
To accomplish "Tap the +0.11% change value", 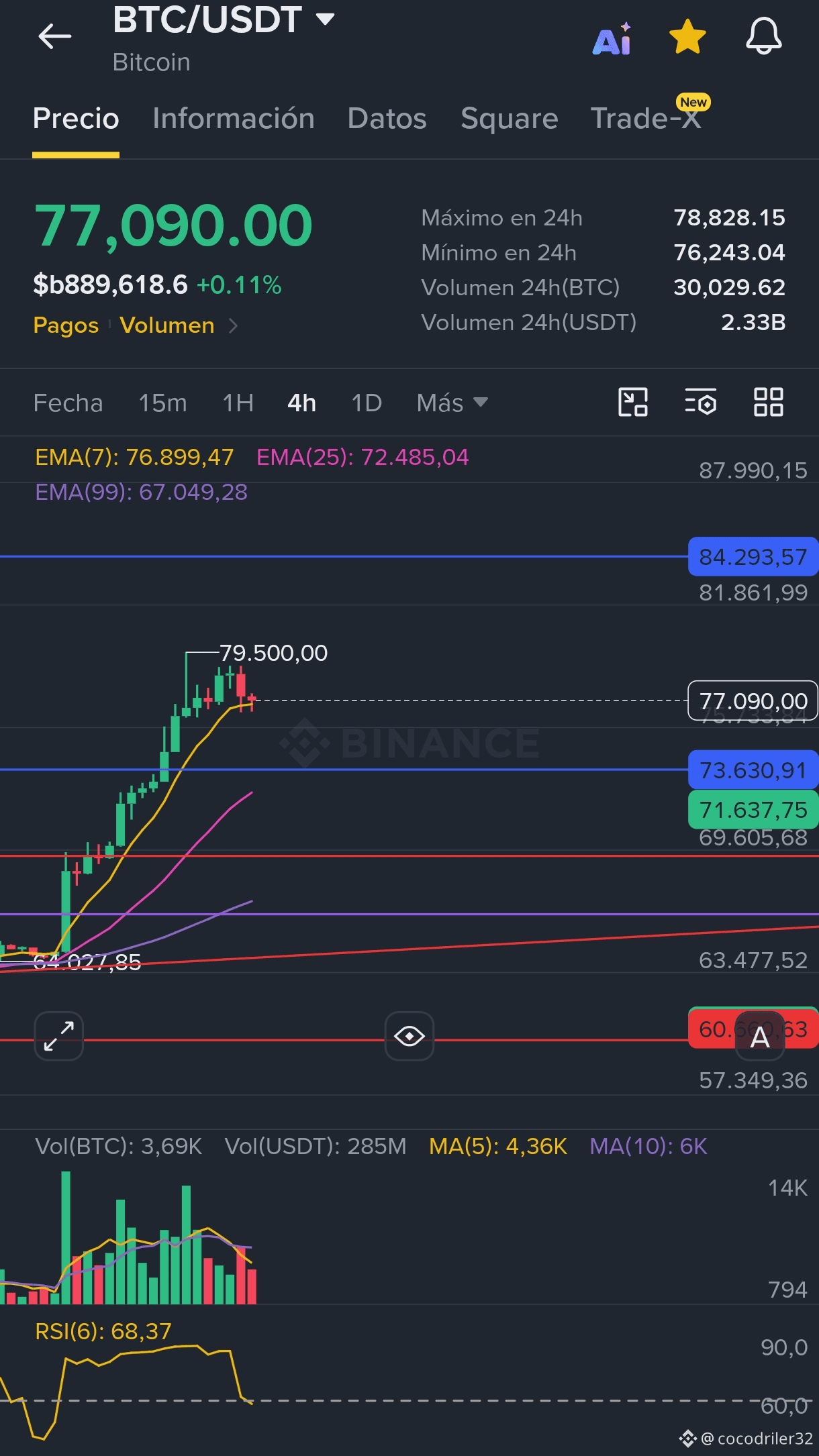I will 239,286.
